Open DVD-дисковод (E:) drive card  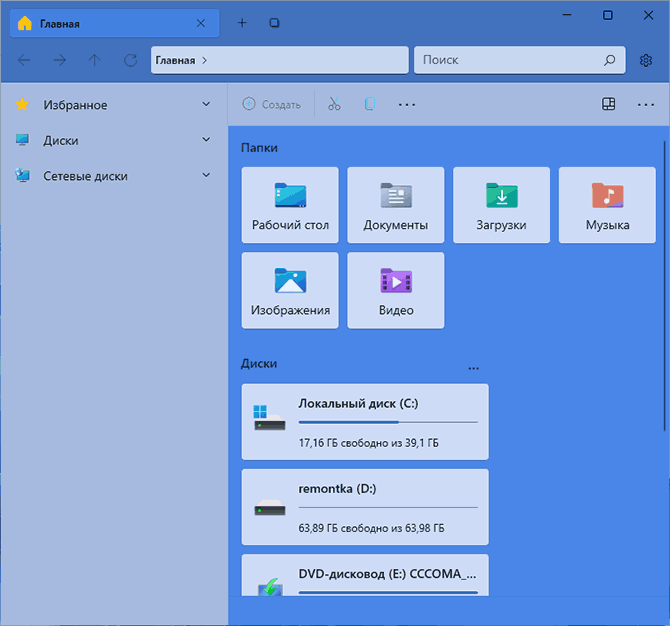365,575
